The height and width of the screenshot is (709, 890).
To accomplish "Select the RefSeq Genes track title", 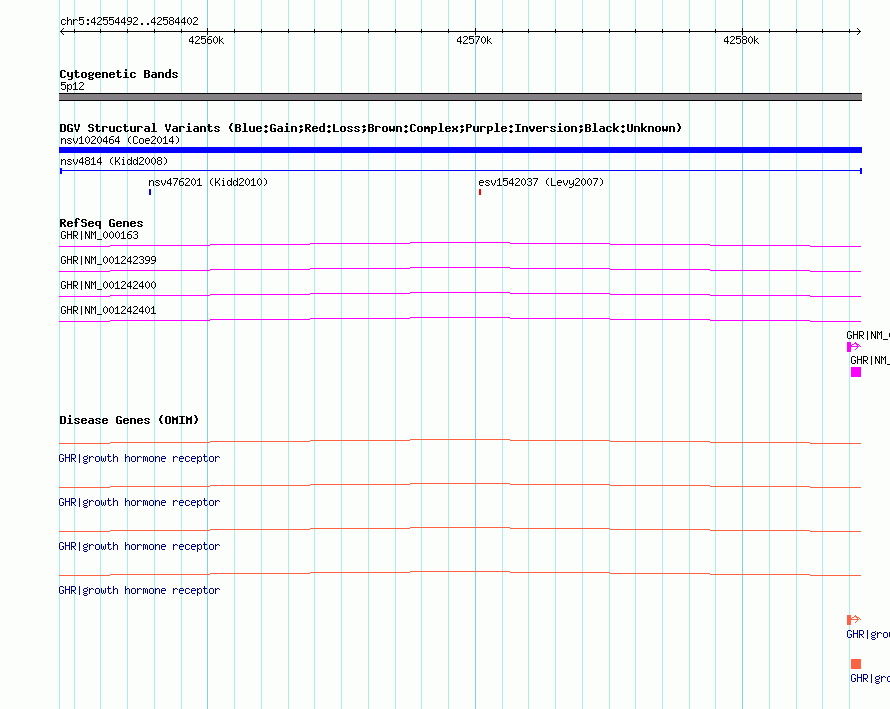I will [101, 223].
